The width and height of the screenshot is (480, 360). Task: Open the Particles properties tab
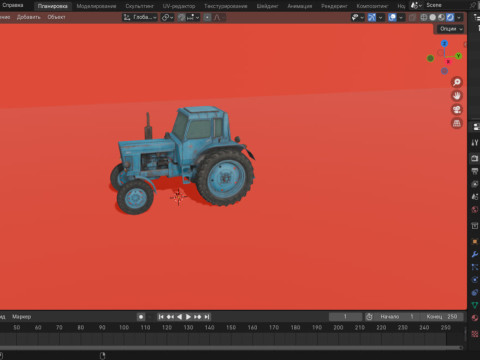[475, 267]
